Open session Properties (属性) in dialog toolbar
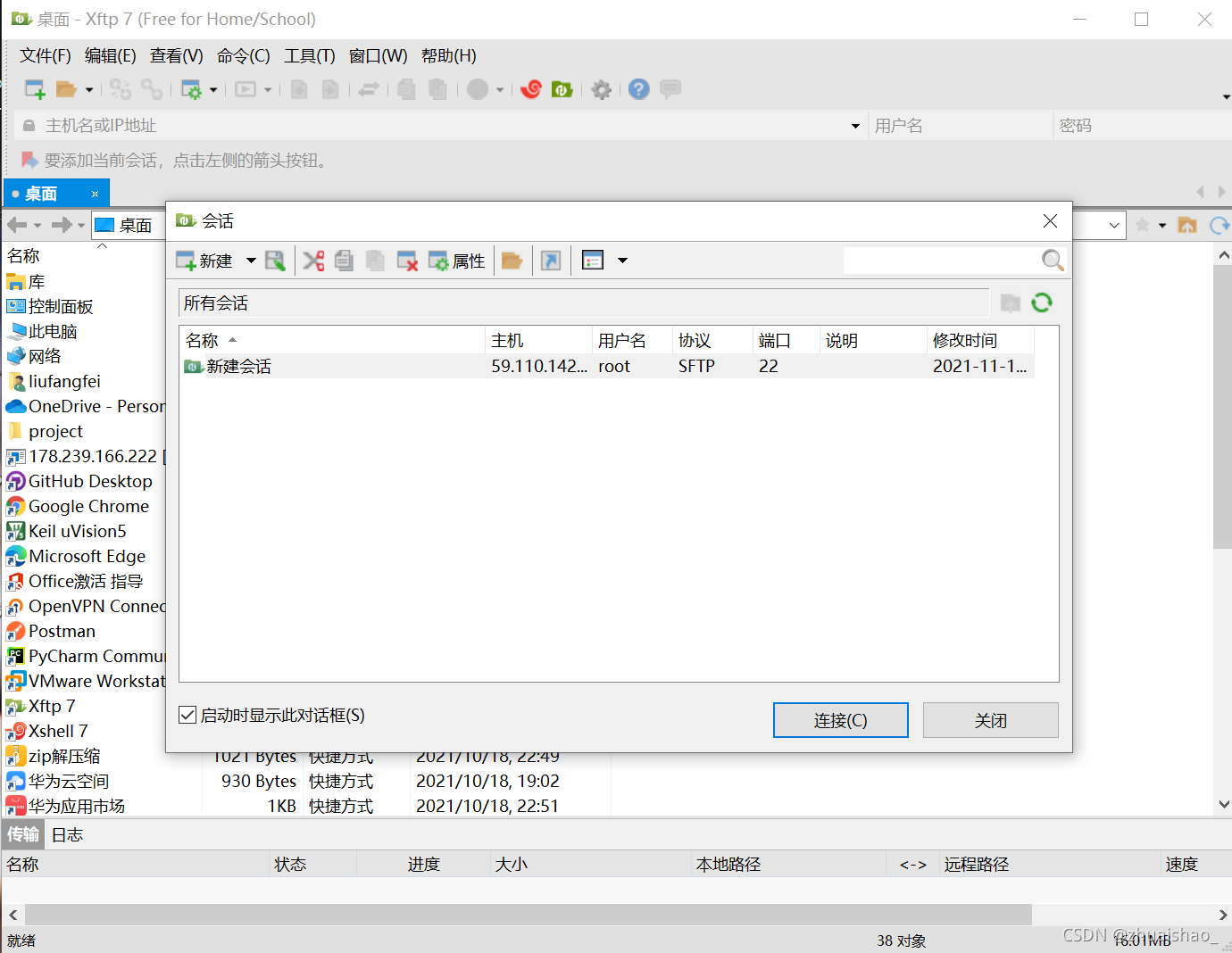This screenshot has height=953, width=1232. pos(456,261)
